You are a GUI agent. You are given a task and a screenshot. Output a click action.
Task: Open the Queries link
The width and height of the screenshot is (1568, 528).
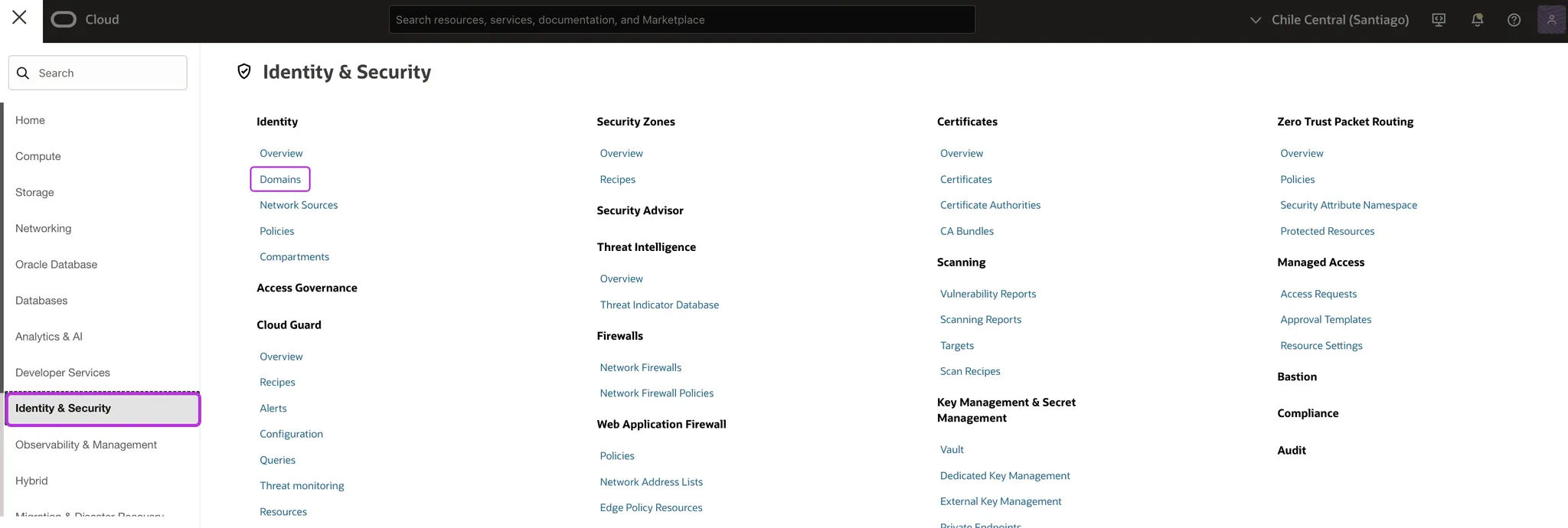click(277, 460)
